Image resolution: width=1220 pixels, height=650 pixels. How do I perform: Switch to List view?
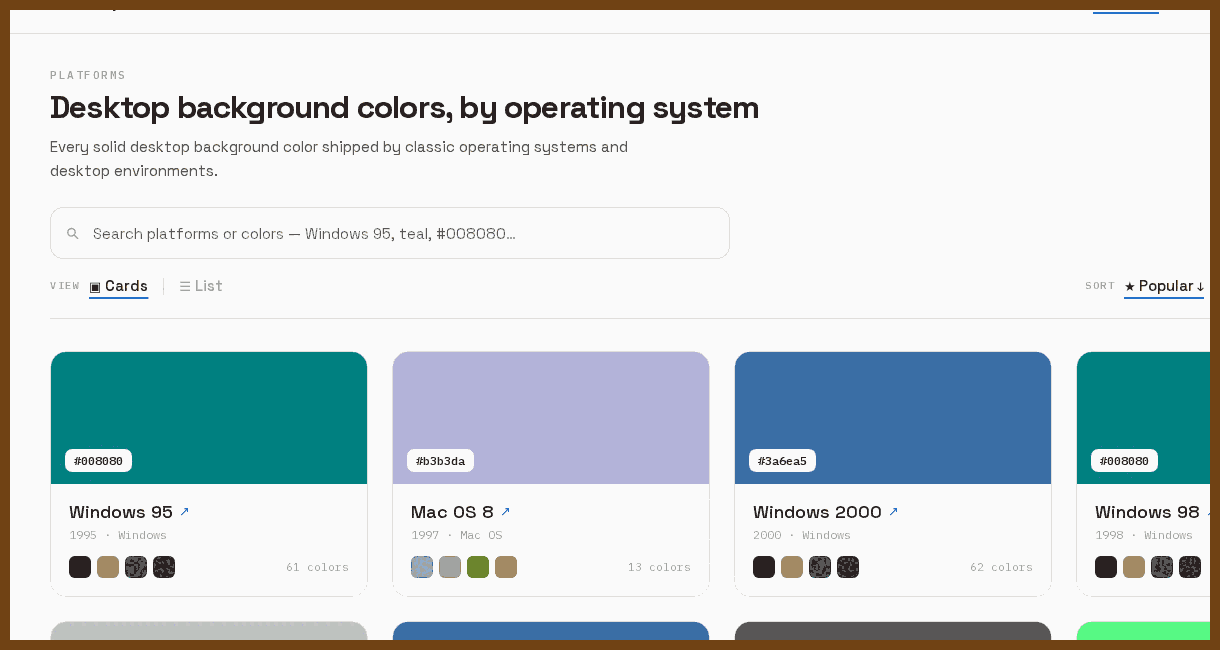coord(201,286)
